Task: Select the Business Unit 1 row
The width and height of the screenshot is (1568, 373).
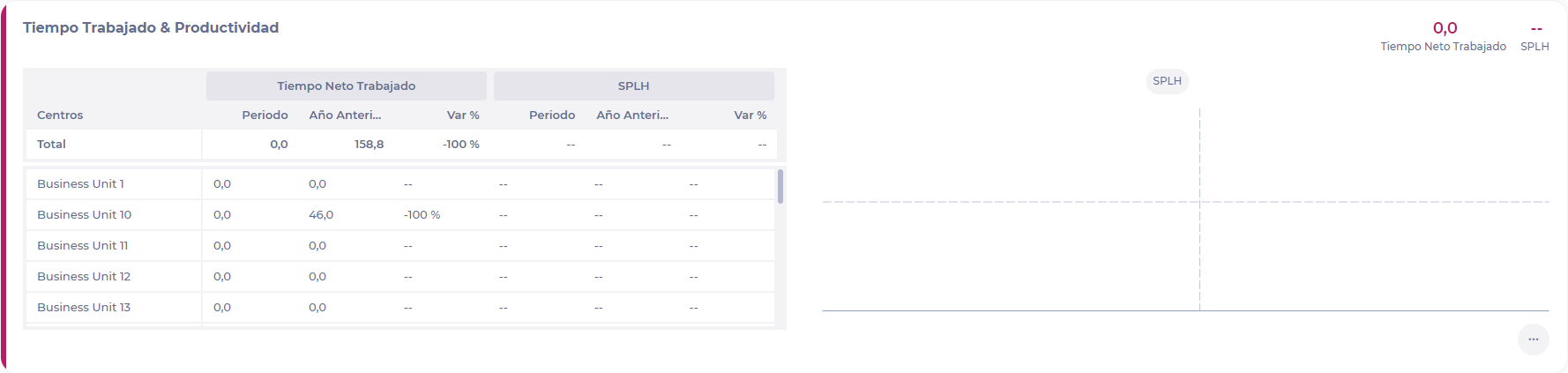Action: 80,184
